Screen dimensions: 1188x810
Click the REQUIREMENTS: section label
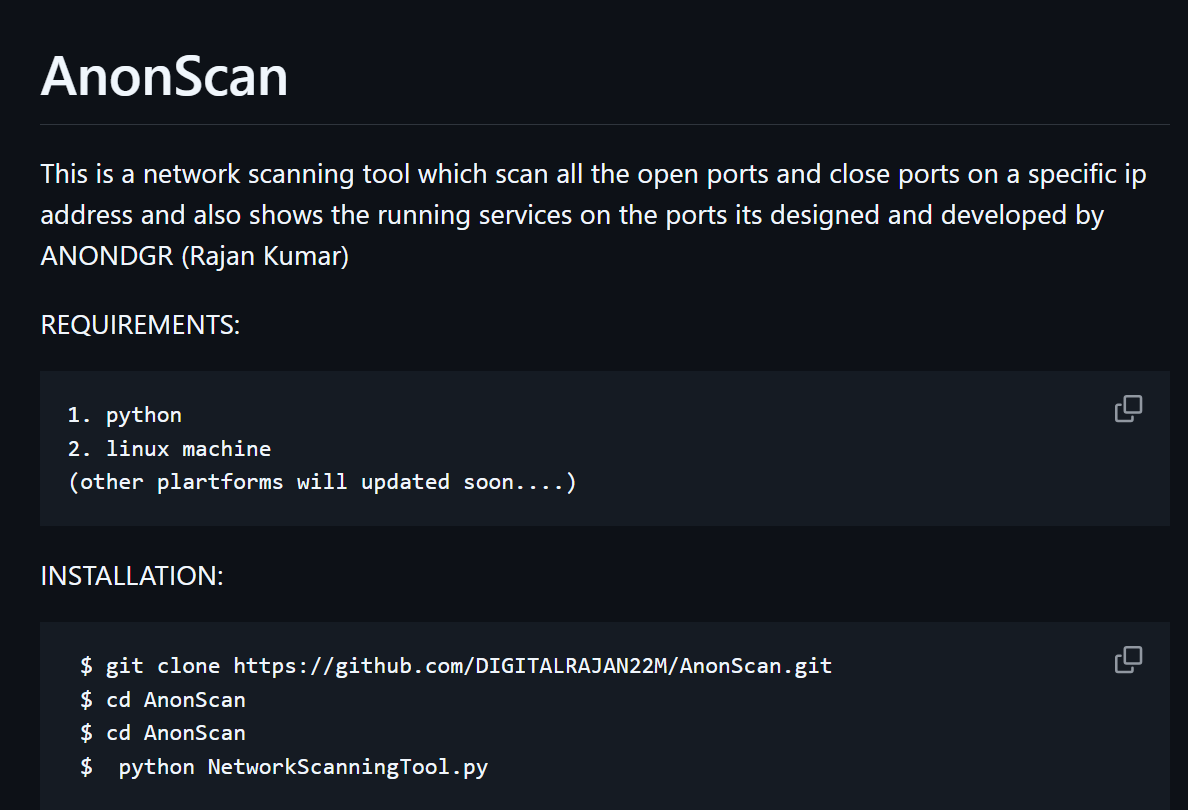(x=140, y=325)
